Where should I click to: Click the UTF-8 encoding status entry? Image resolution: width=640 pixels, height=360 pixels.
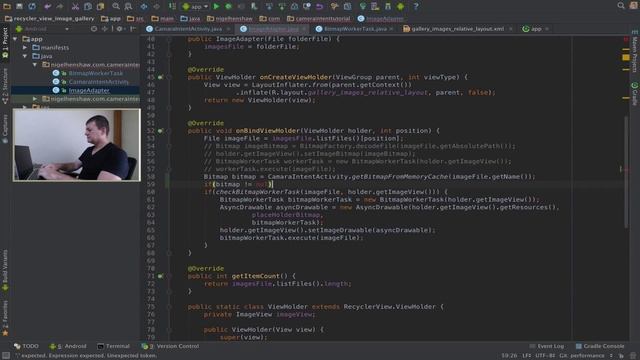click(x=545, y=356)
